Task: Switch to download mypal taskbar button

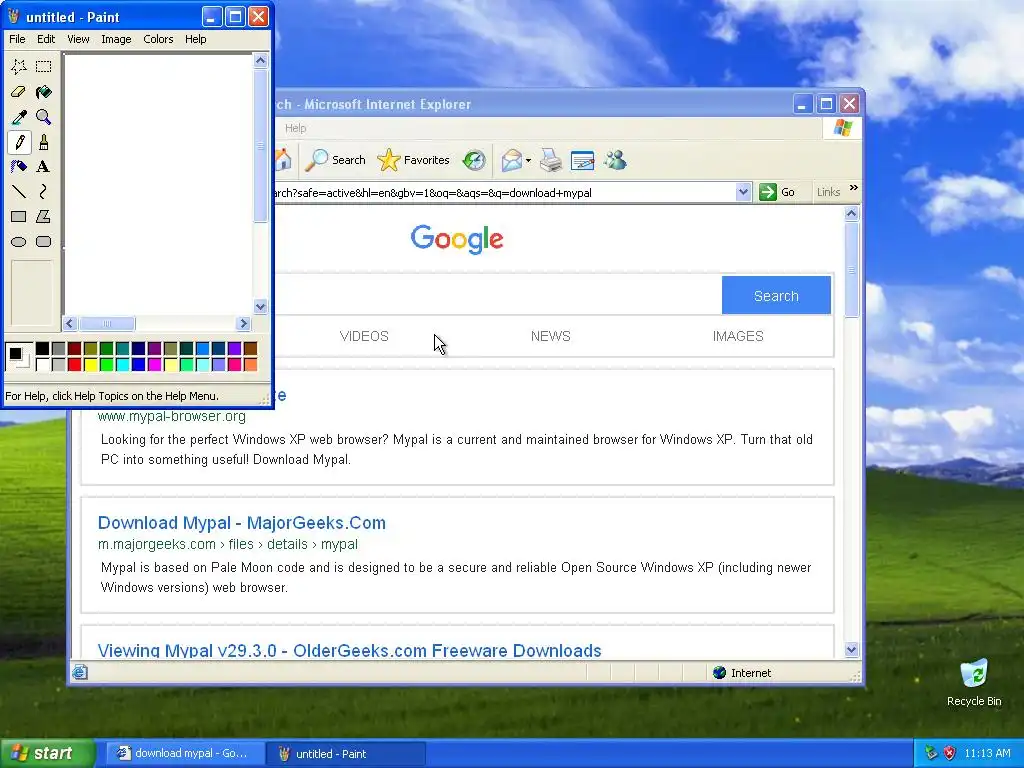Action: pyautogui.click(x=185, y=754)
